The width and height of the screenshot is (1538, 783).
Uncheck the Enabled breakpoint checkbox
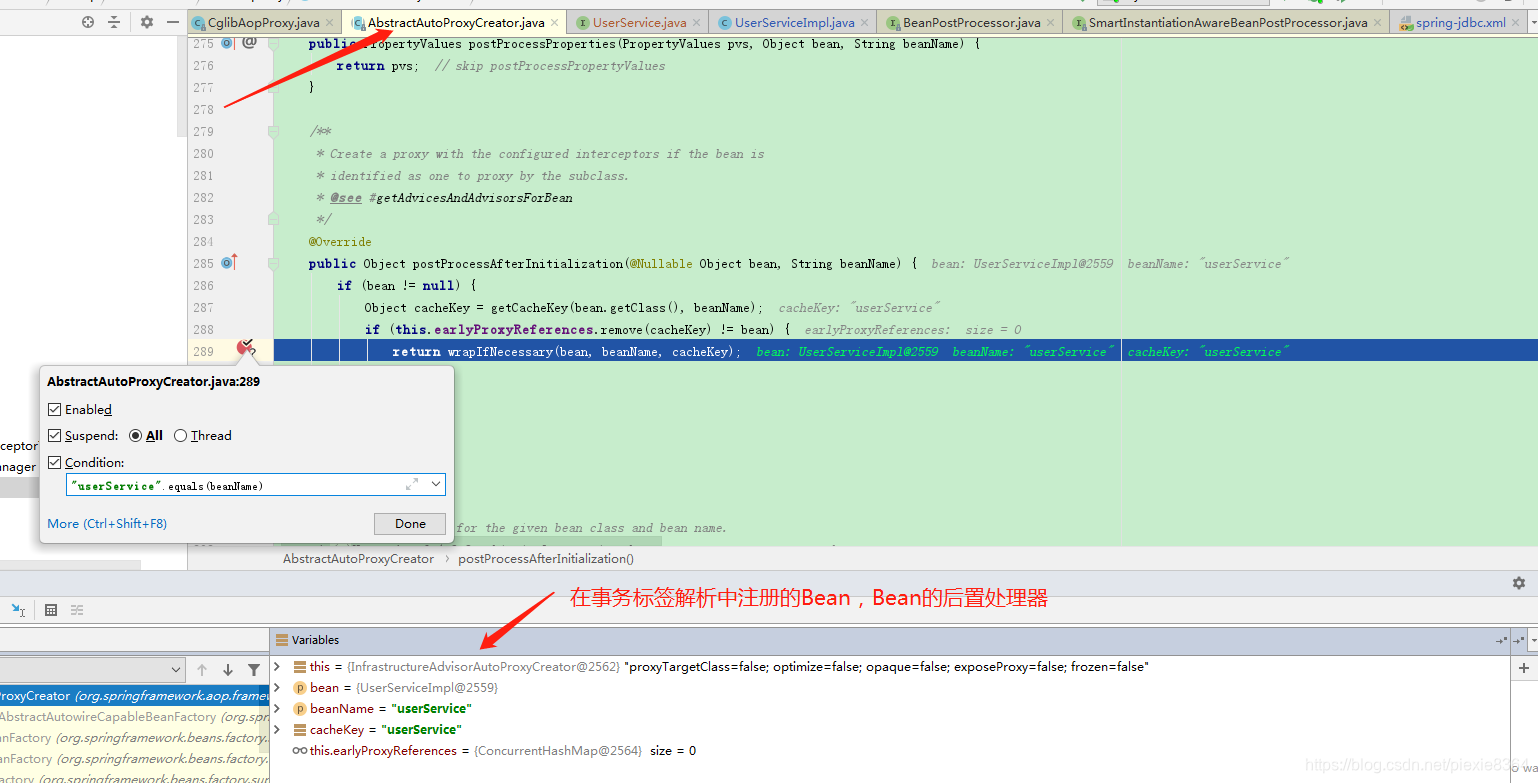coord(55,409)
